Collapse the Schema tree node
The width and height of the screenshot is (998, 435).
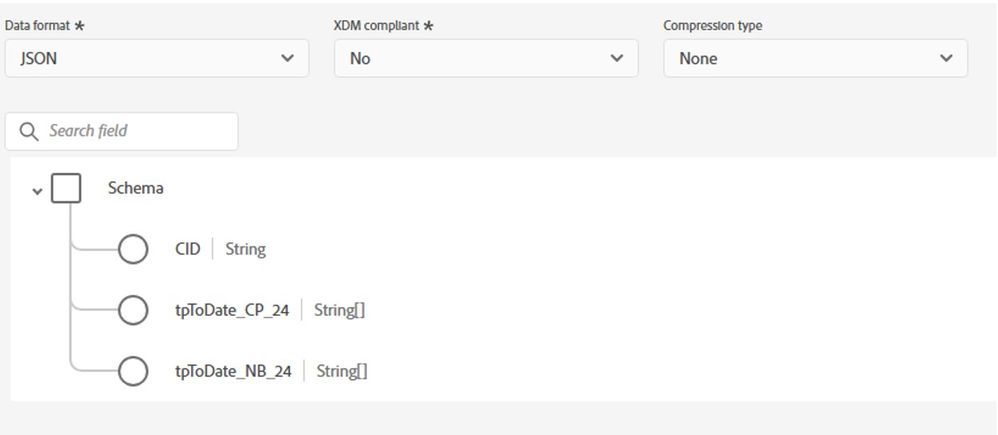click(x=38, y=190)
